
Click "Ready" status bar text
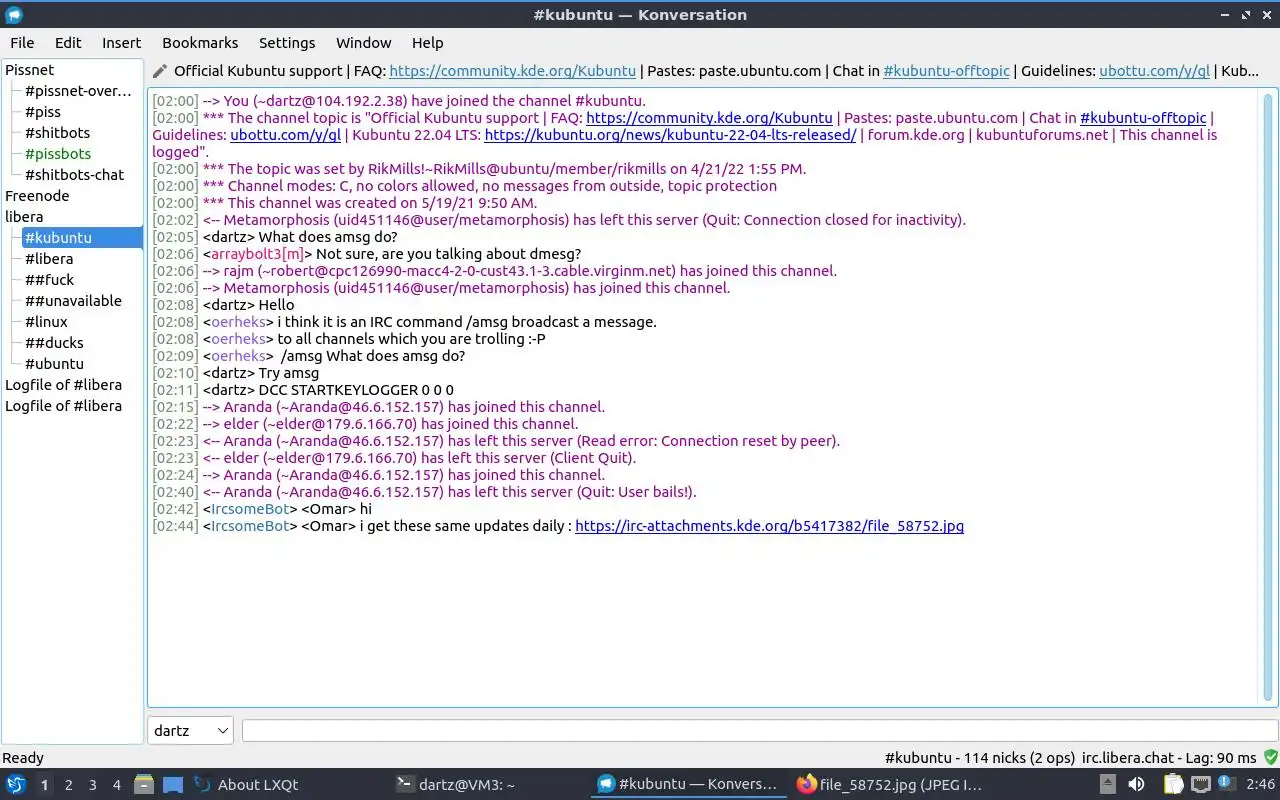(x=23, y=758)
